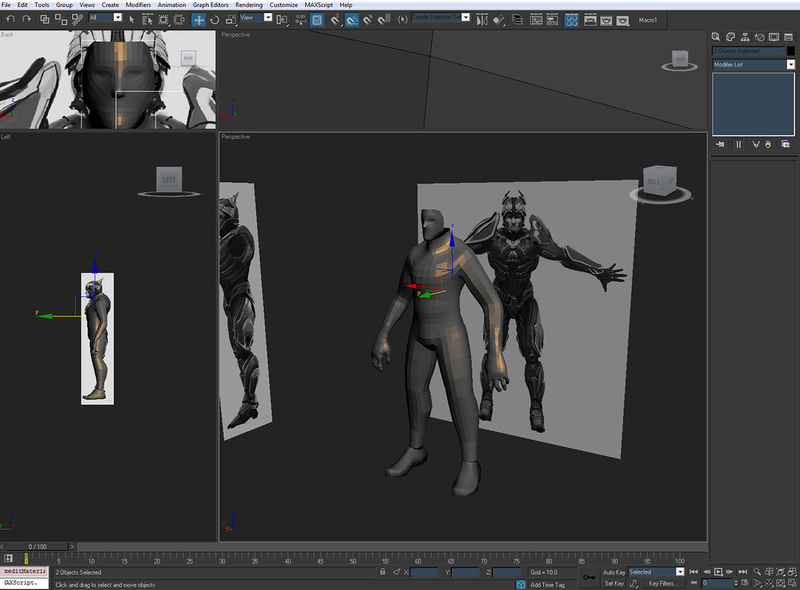Switch to the Hierarchy command panel tab
Screen dimensions: 800x590
(x=745, y=37)
